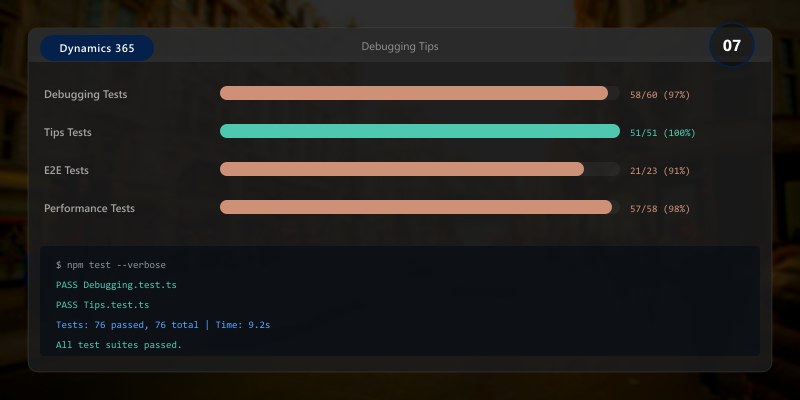Click the E2E Tests label

pos(66,170)
